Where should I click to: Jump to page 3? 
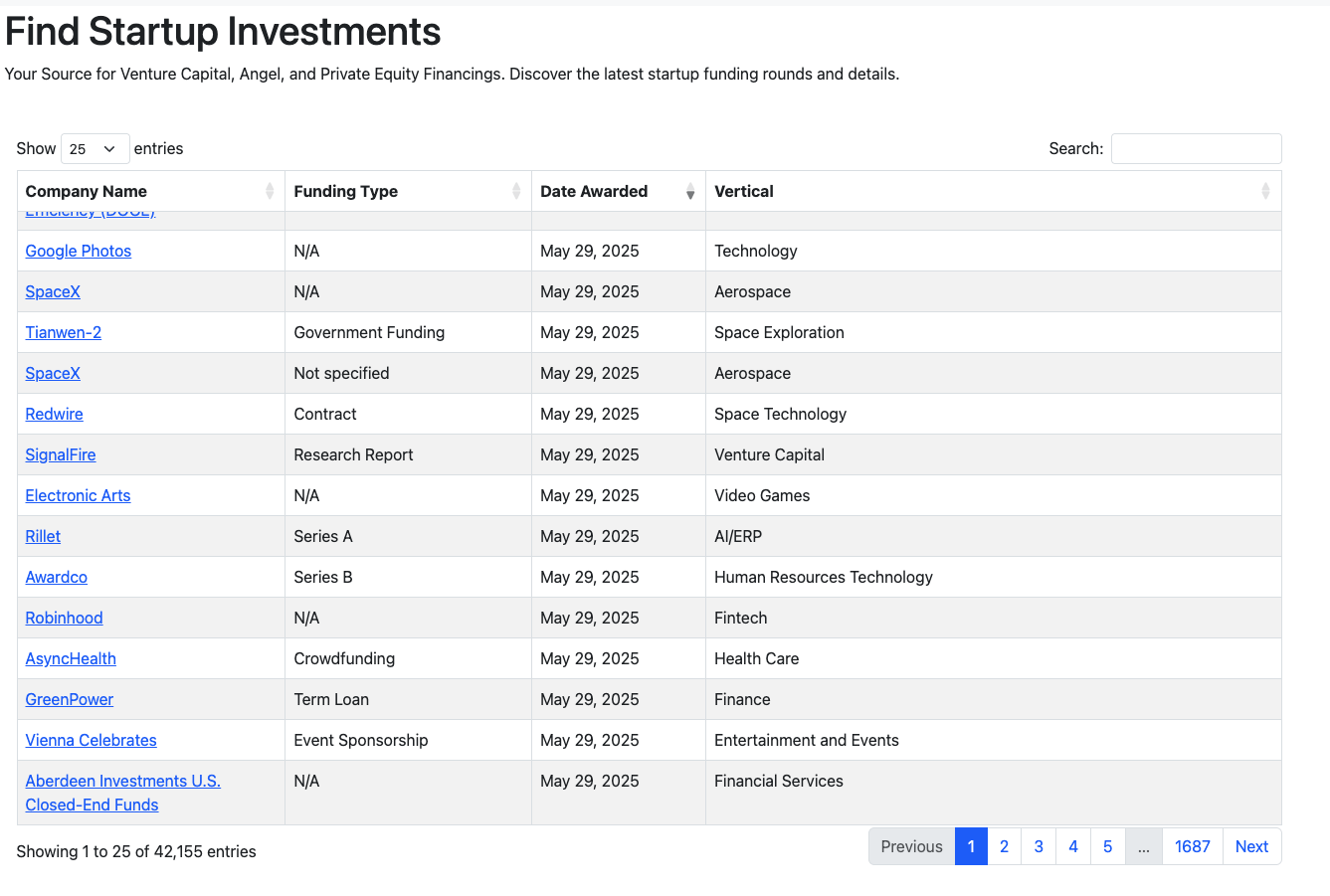click(1039, 846)
